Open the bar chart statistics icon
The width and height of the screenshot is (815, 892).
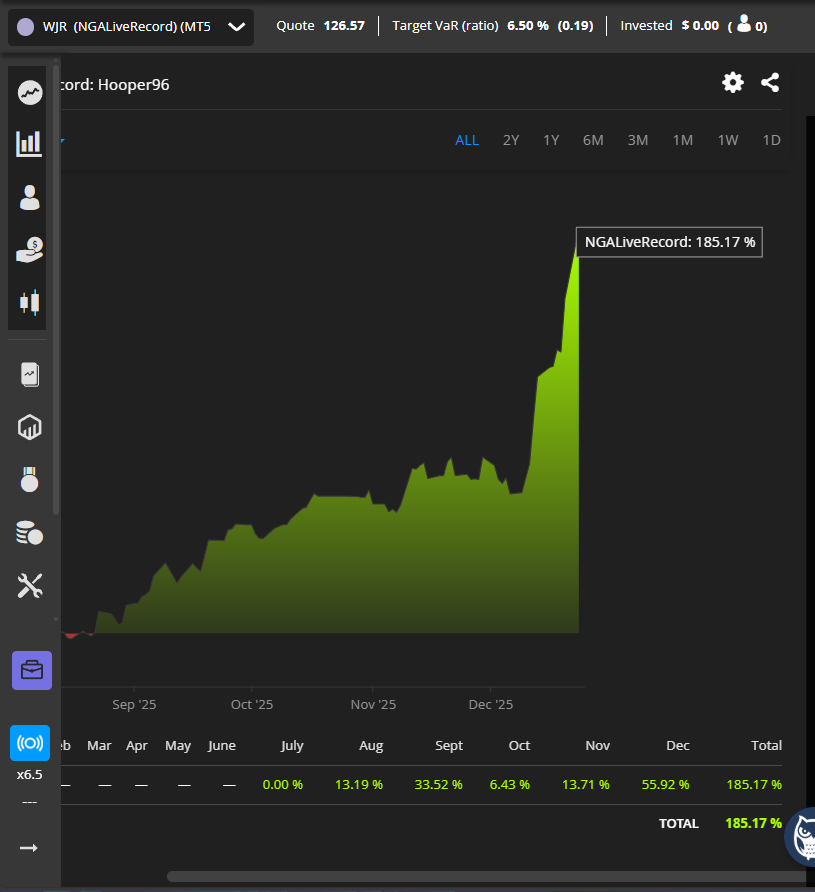tap(30, 144)
